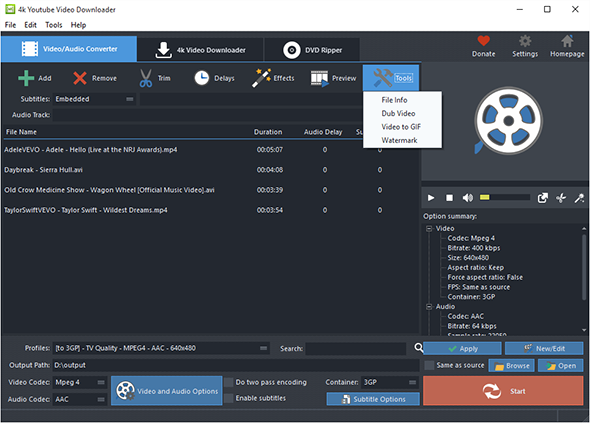
Task: Click the scissors icon under preview
Action: click(561, 198)
